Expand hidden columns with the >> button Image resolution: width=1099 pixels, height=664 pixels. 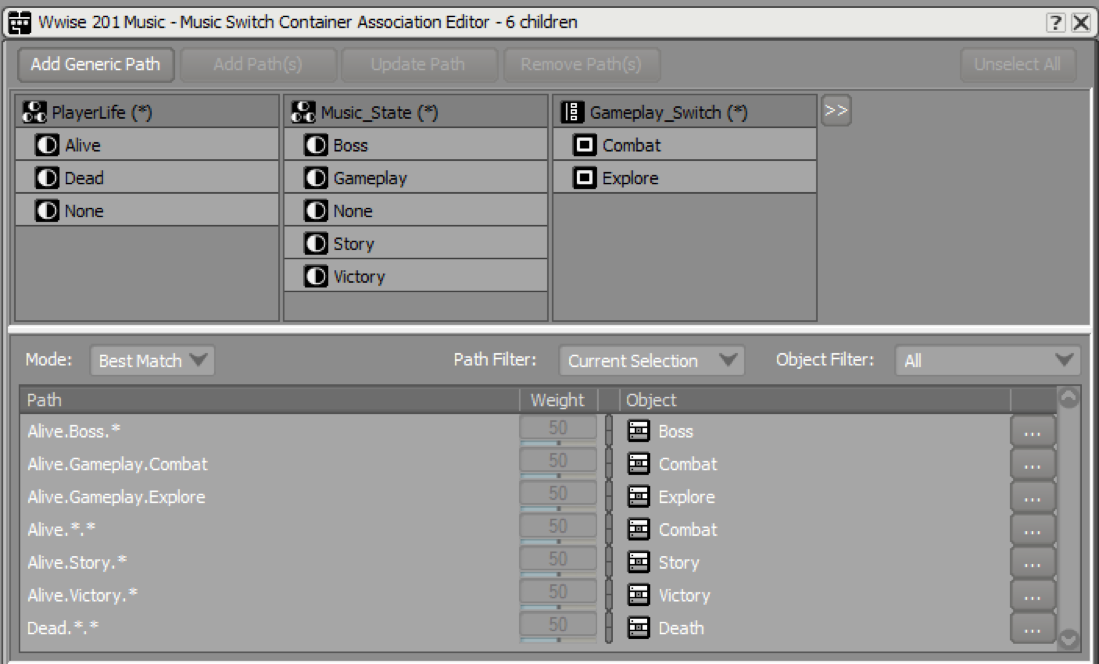click(x=836, y=112)
